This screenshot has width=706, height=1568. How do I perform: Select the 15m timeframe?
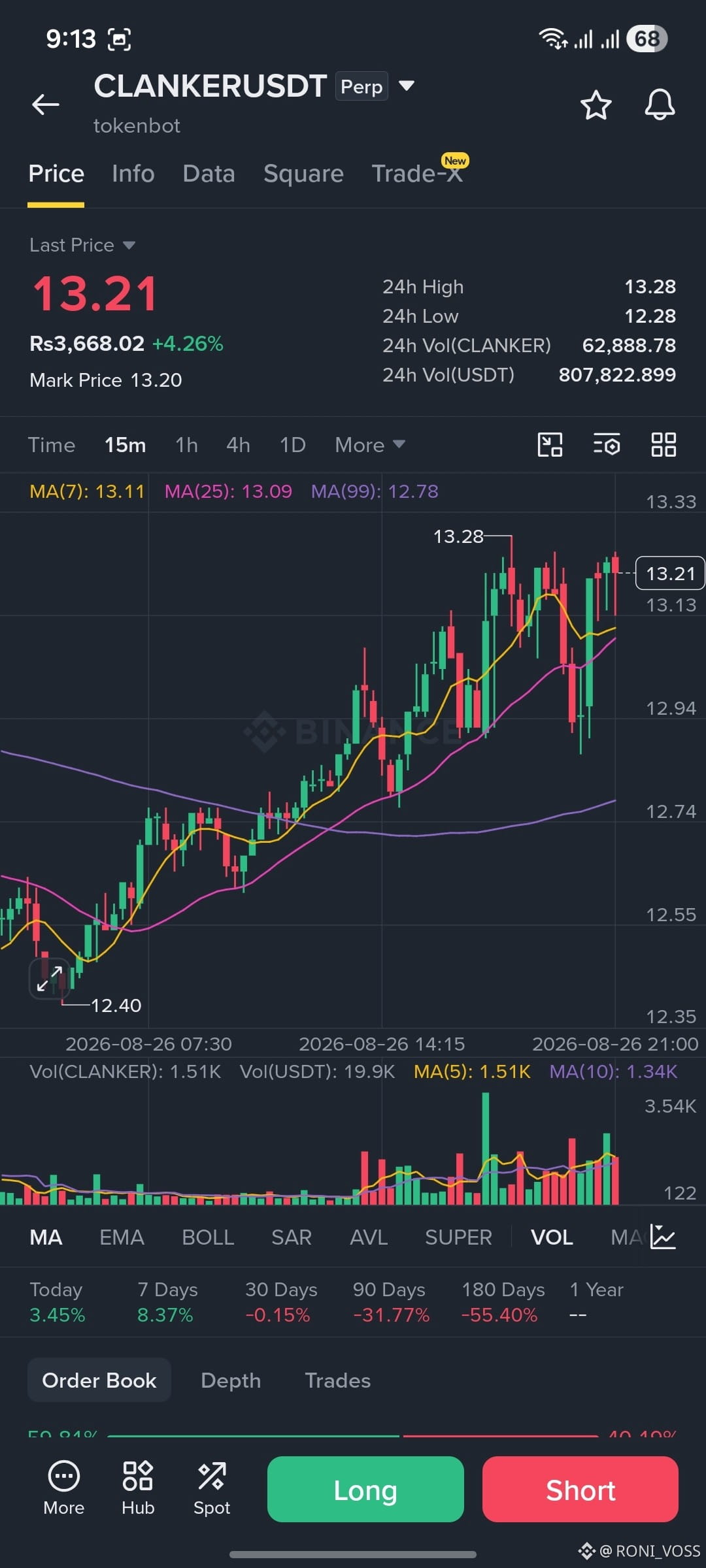point(126,445)
